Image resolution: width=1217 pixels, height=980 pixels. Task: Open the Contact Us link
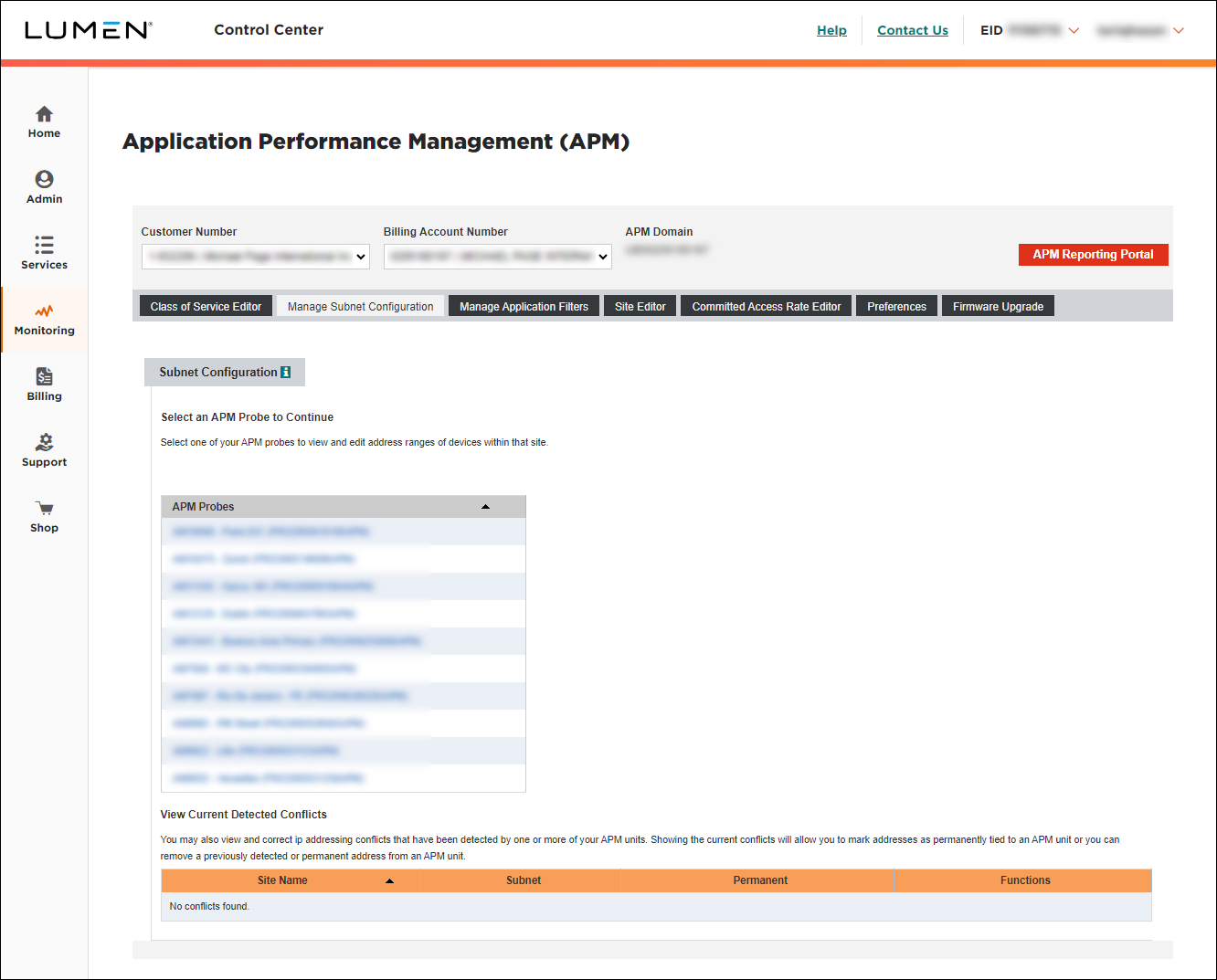point(913,30)
